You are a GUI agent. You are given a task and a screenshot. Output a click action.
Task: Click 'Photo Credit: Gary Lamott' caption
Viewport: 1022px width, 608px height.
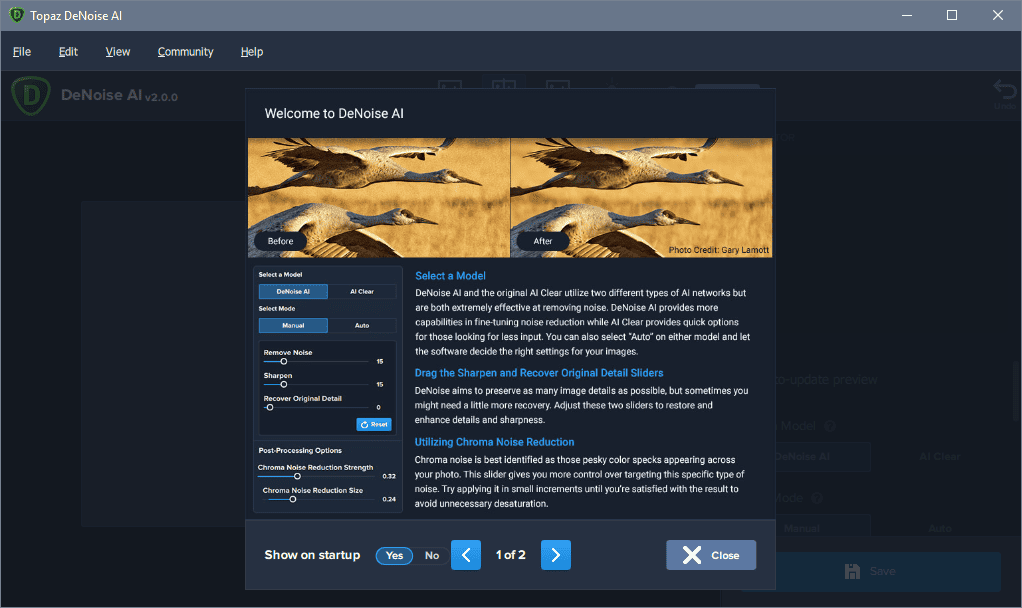(718, 250)
